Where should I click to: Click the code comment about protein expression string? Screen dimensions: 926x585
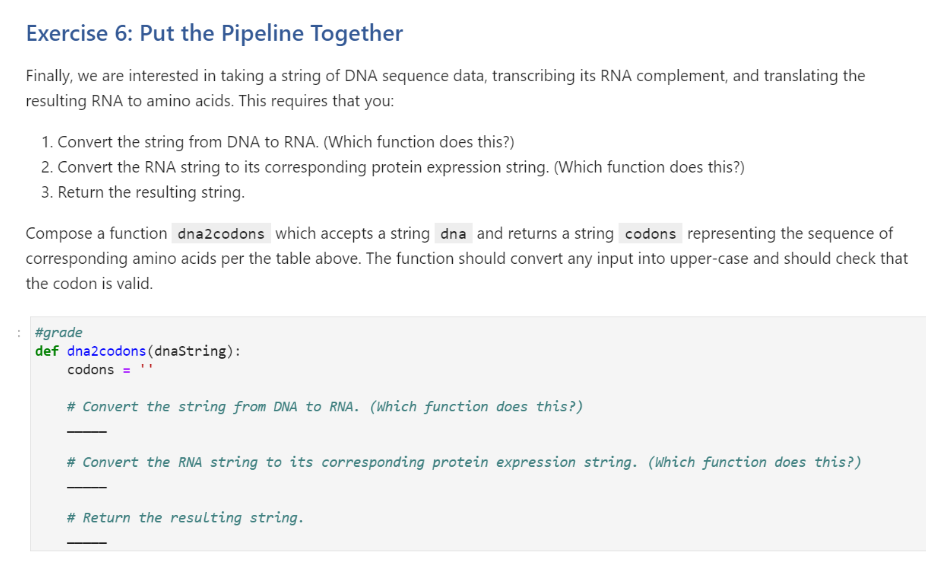pyautogui.click(x=463, y=462)
